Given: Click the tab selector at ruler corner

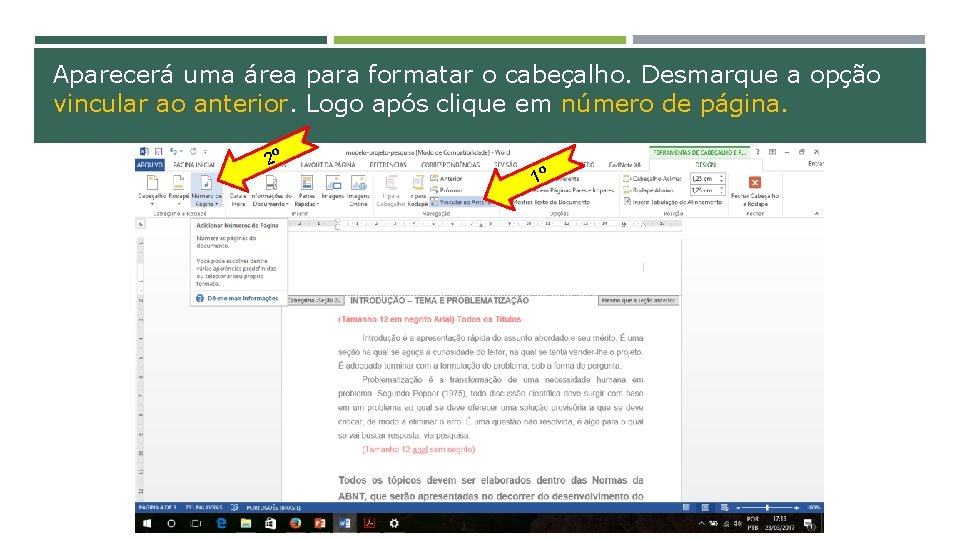Looking at the screenshot, I should click(140, 224).
